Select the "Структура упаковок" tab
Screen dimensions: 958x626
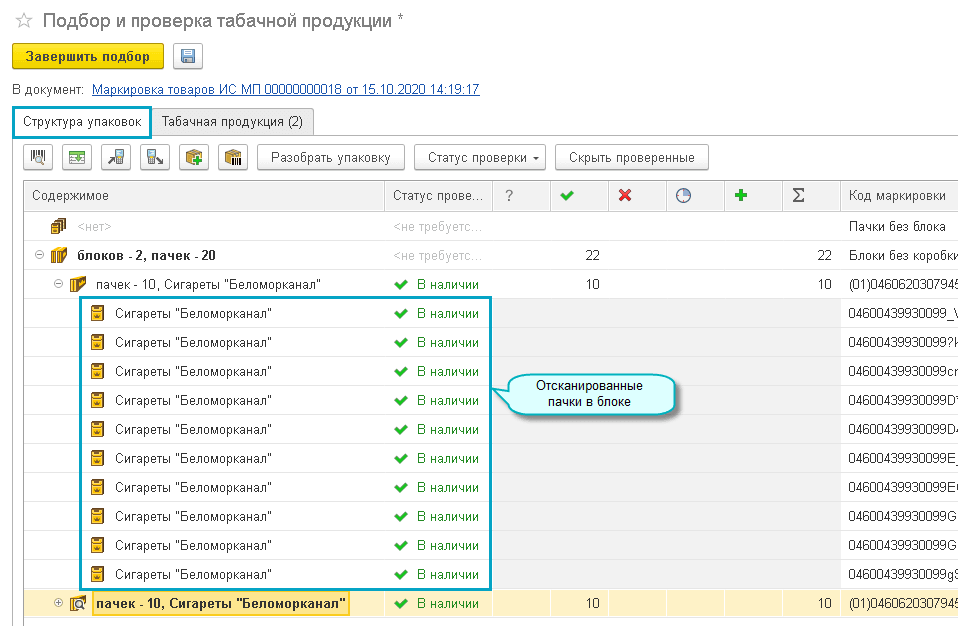[82, 122]
